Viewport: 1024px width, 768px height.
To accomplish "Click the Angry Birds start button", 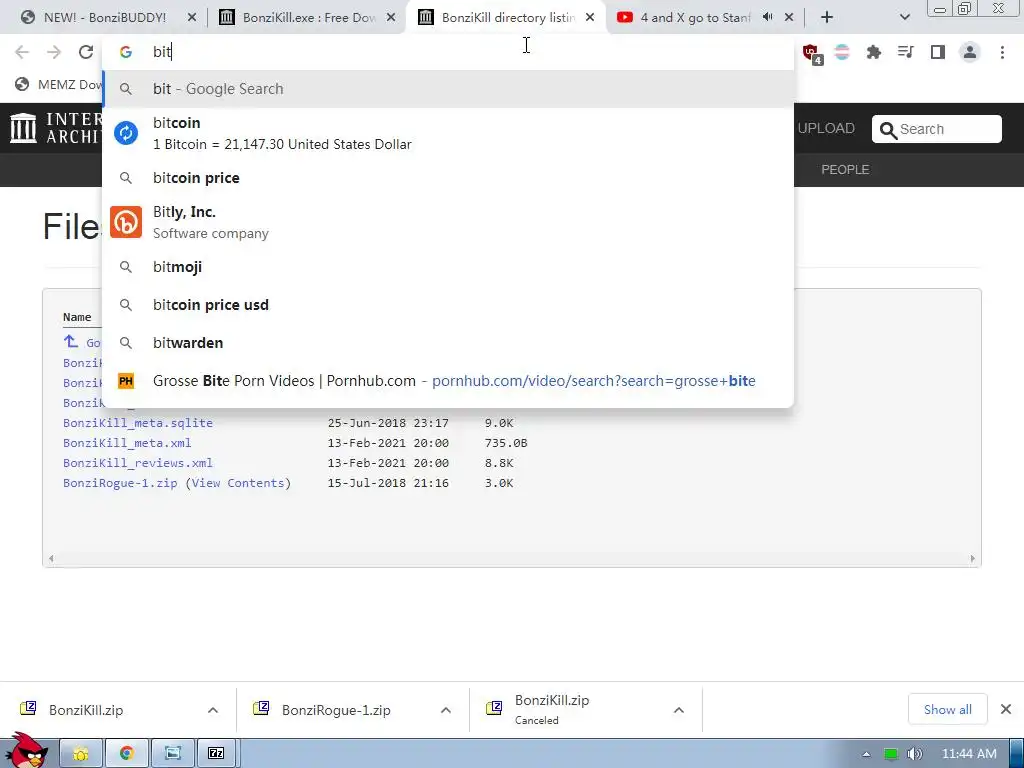I will click(x=26, y=750).
